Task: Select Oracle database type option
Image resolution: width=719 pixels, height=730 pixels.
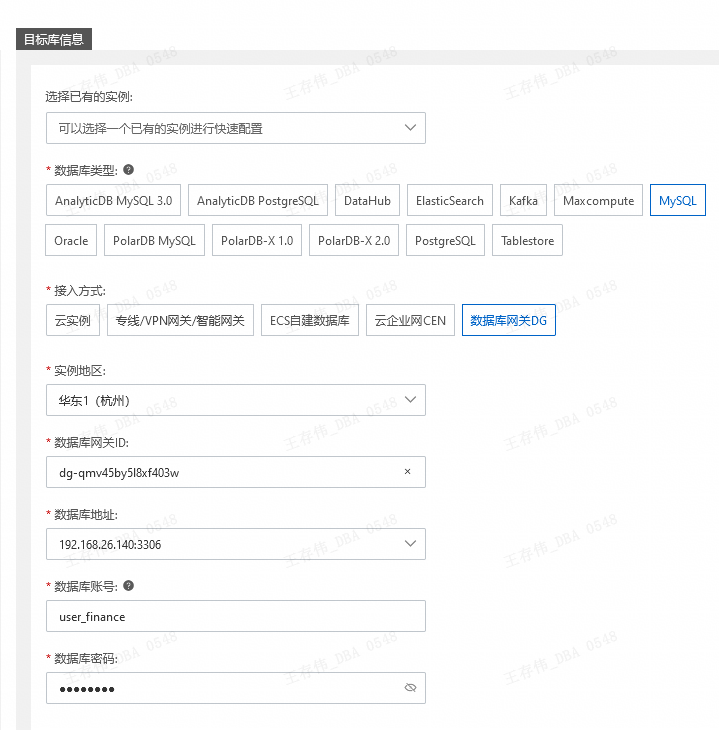Action: (x=71, y=241)
